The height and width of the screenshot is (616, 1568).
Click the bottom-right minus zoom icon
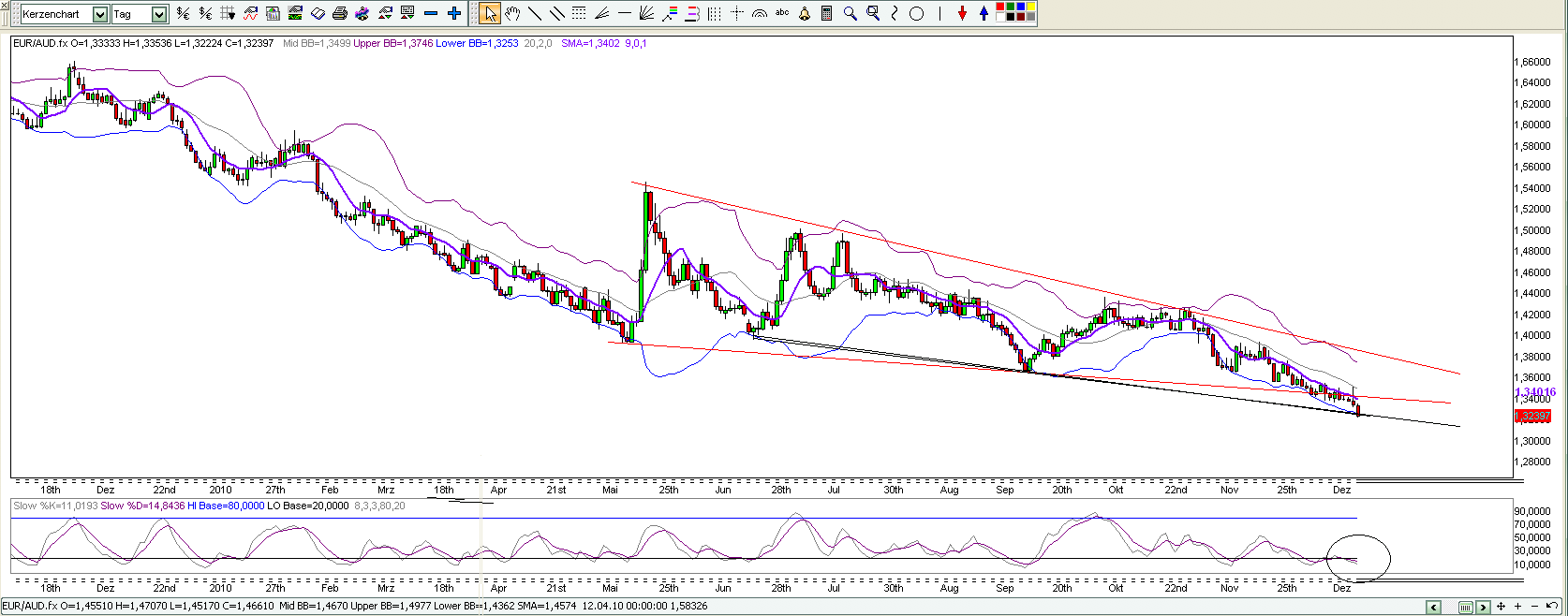click(x=1534, y=607)
